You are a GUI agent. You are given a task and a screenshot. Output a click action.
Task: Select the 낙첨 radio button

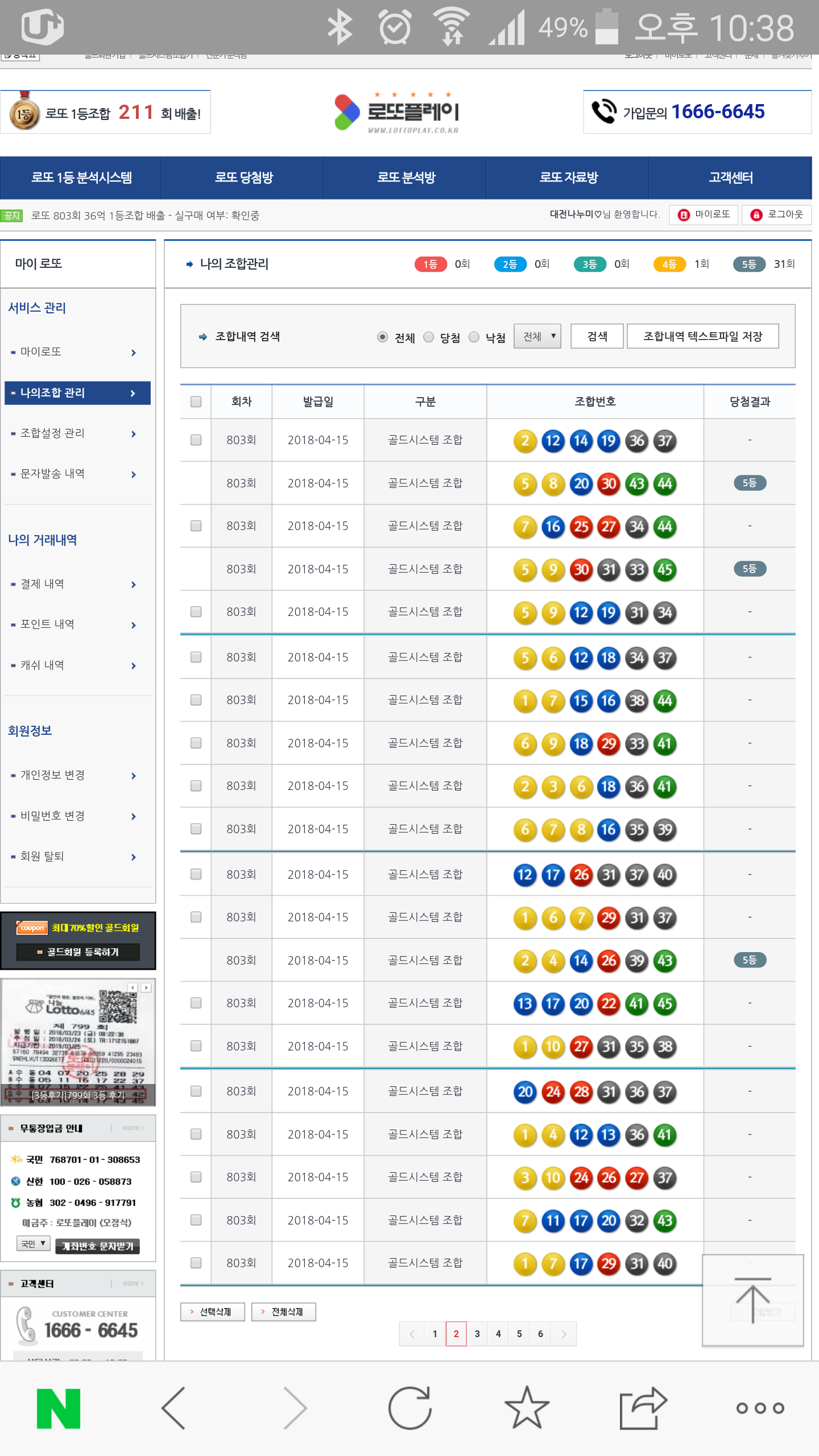point(474,337)
